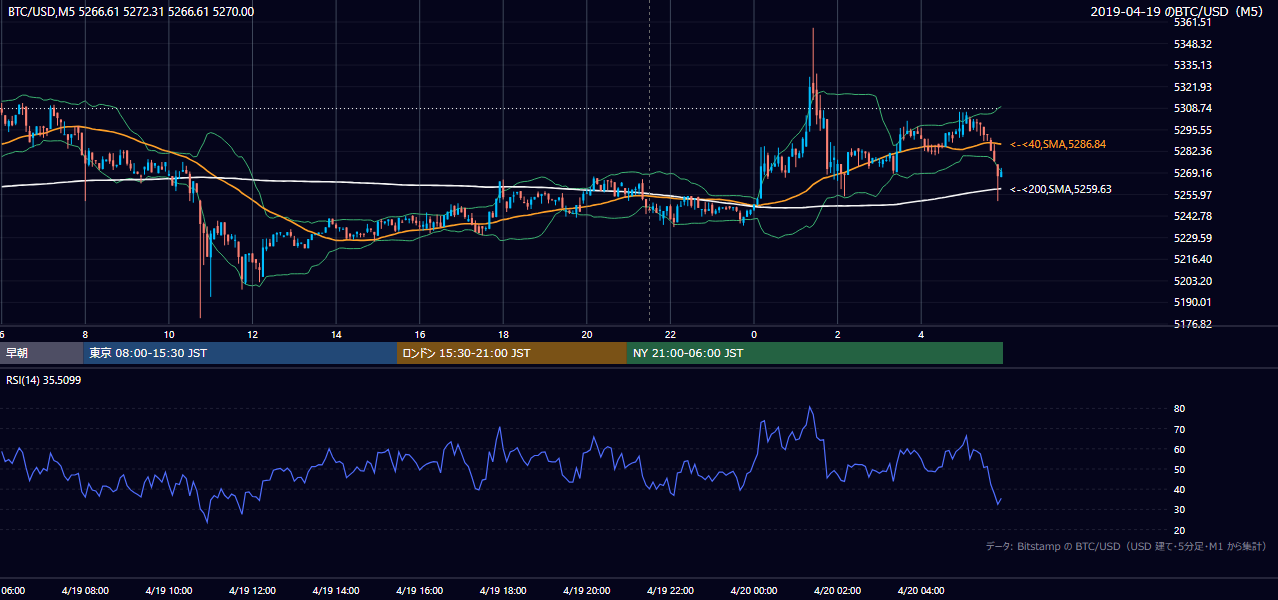Click the 5229.59 price axis value
Viewport: 1278px width, 600px height.
1193,238
